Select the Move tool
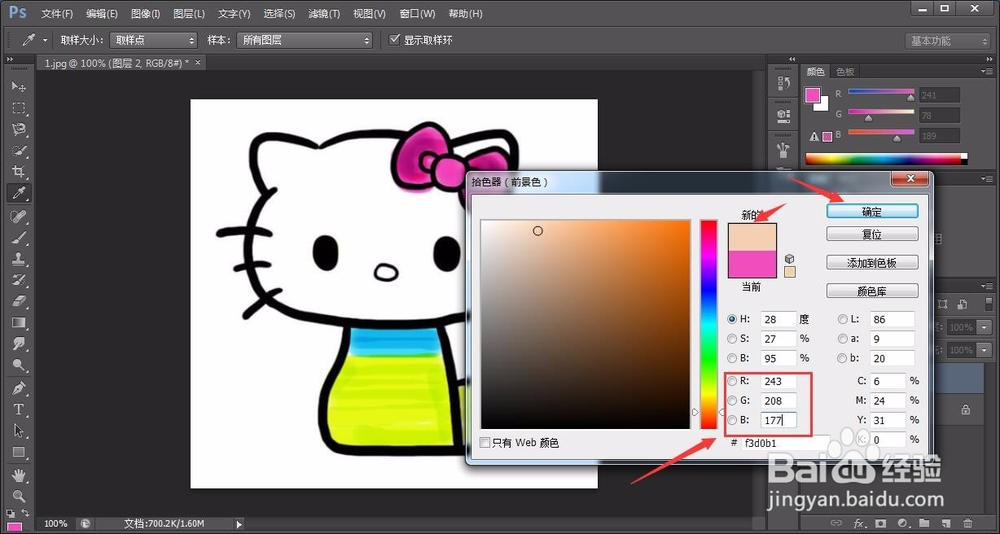1000x534 pixels. pyautogui.click(x=18, y=86)
